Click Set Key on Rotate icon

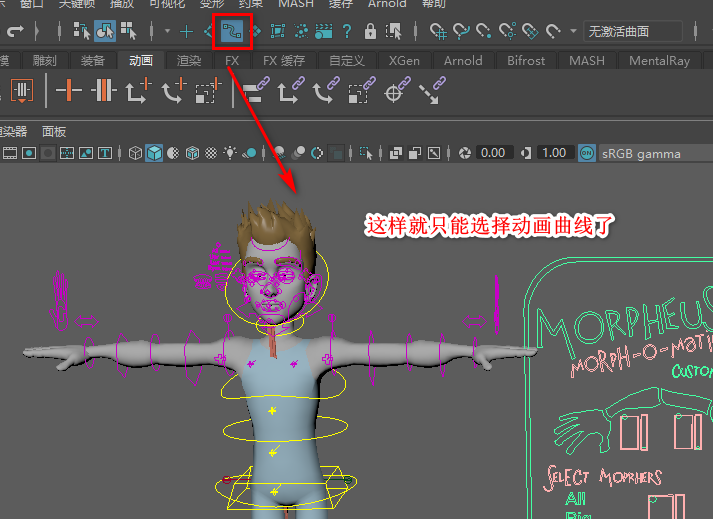point(174,90)
